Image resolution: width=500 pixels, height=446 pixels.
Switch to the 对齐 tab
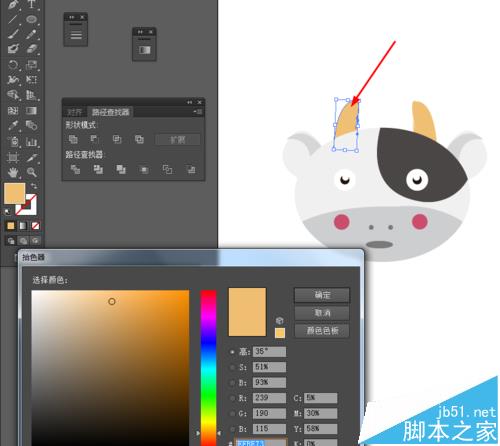[x=75, y=112]
